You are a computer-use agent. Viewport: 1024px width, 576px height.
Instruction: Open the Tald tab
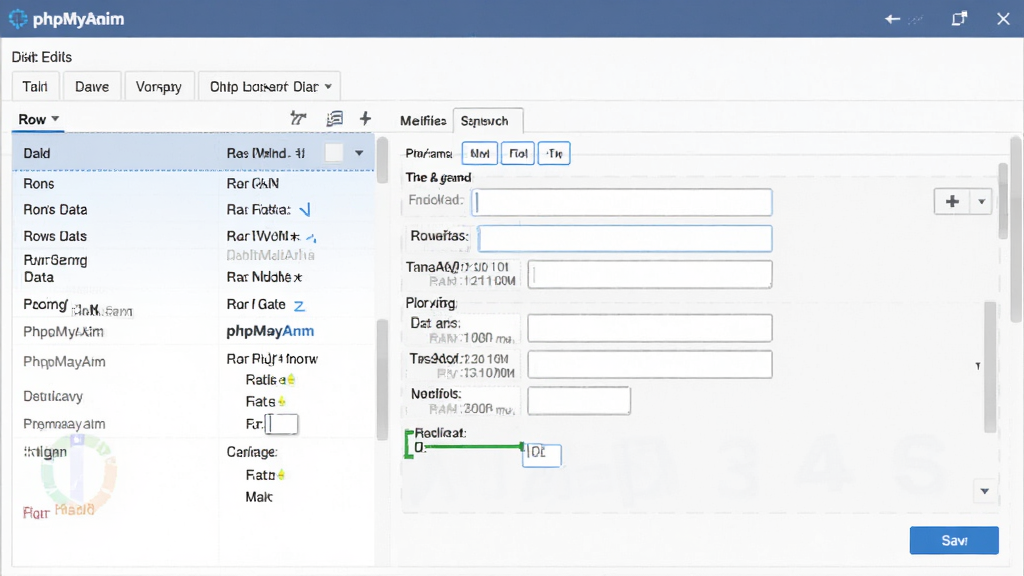35,86
